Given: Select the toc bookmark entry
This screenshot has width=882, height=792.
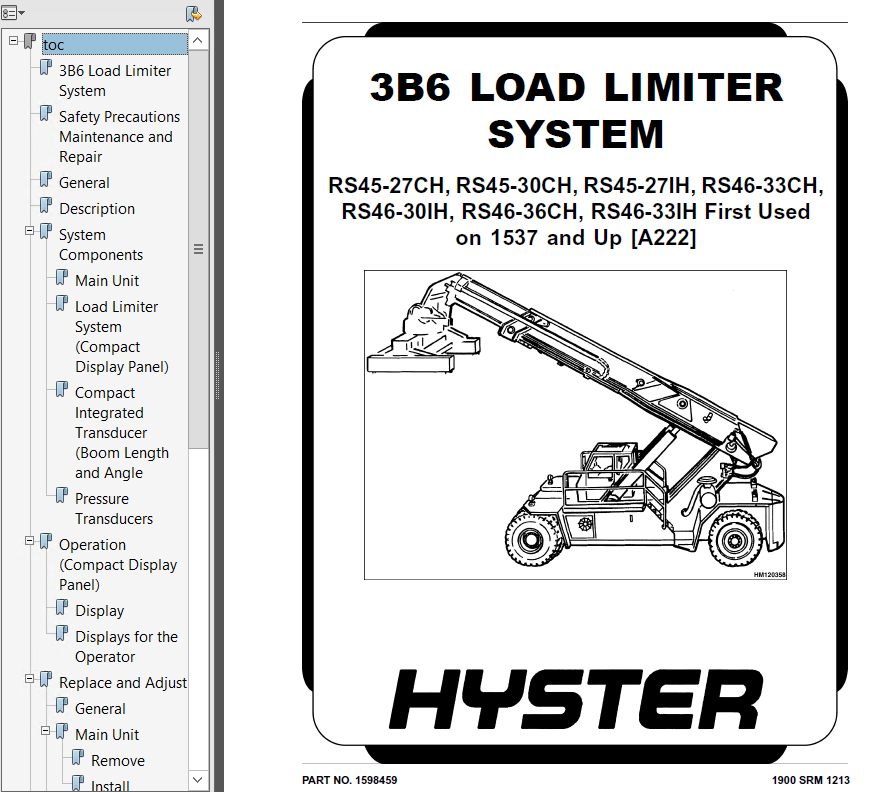Looking at the screenshot, I should coord(115,44).
